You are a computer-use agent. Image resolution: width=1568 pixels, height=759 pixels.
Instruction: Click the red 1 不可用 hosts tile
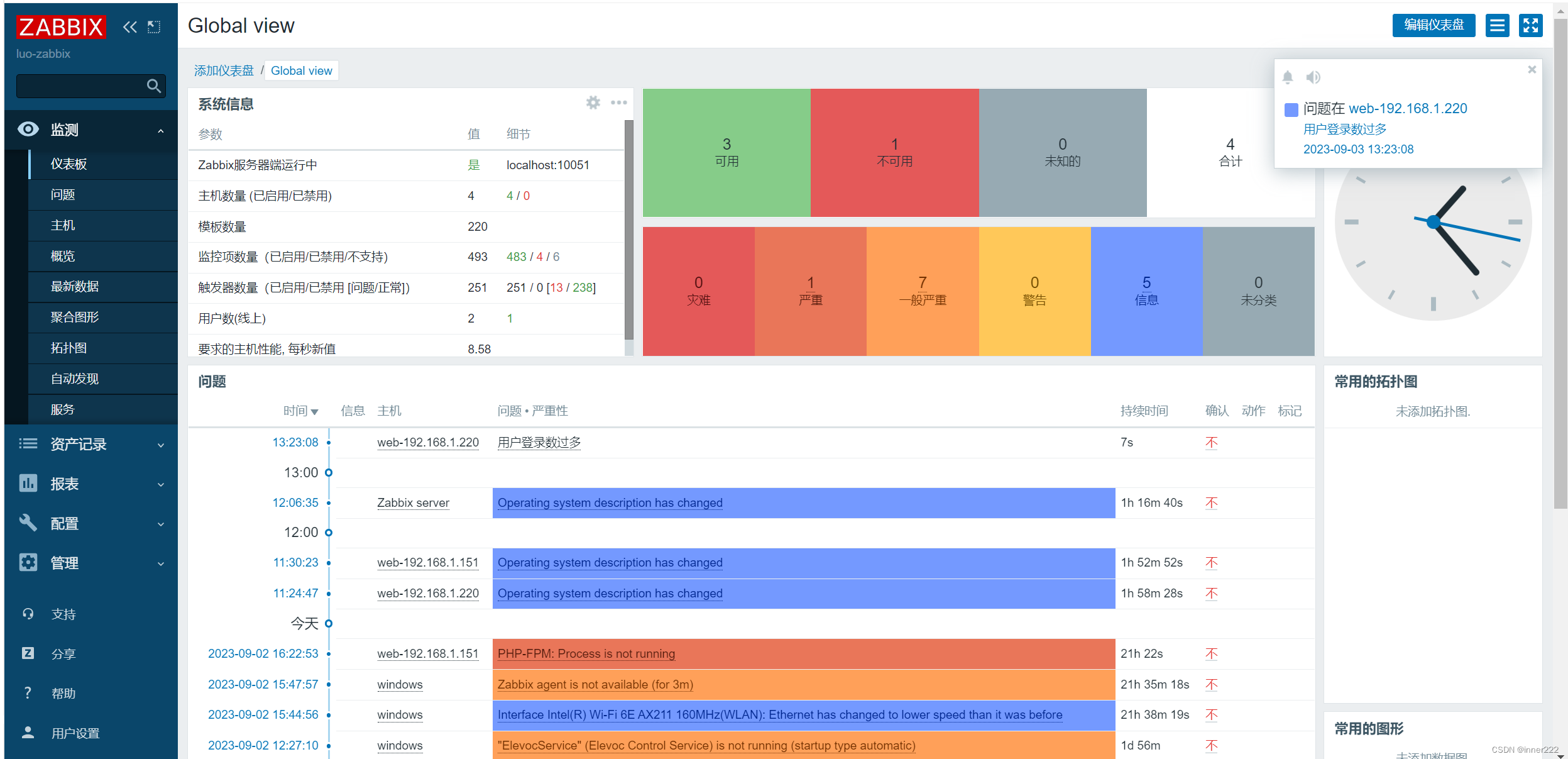894,153
